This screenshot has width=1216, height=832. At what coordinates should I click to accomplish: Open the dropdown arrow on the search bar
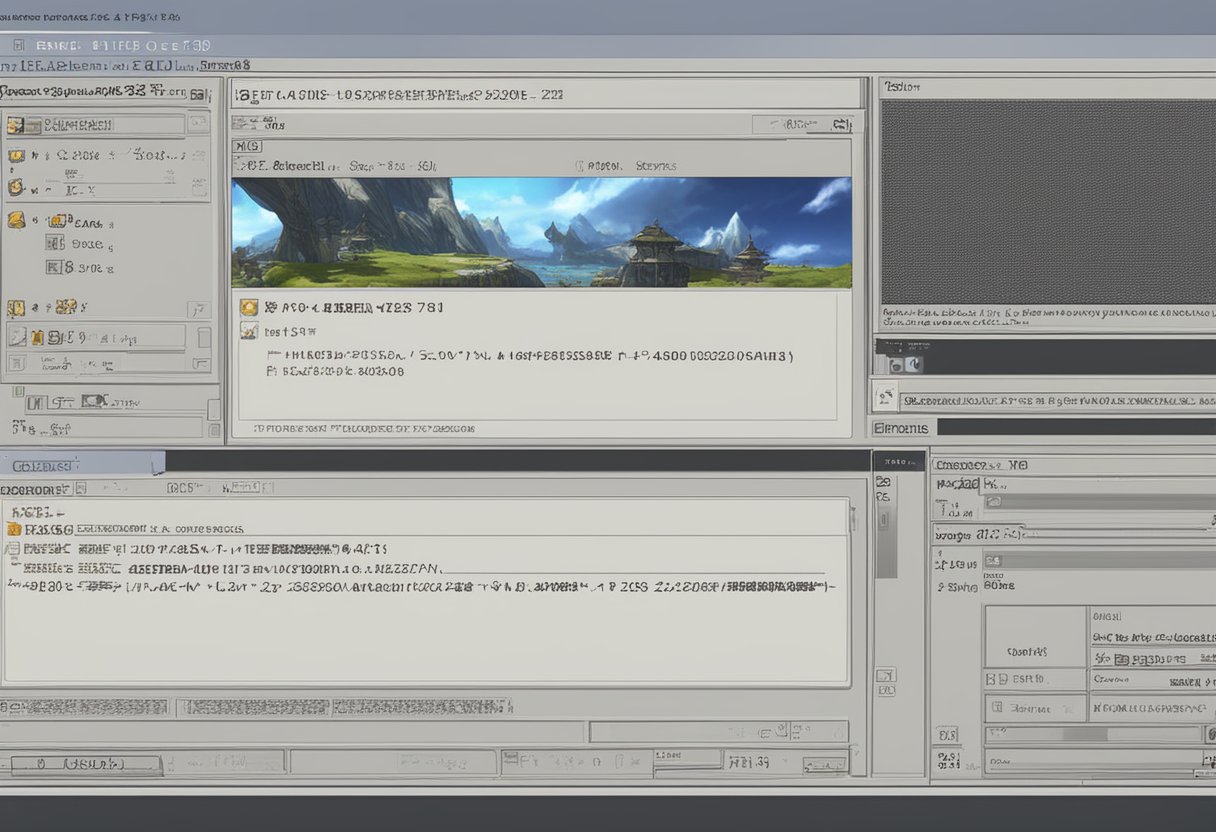[843, 126]
